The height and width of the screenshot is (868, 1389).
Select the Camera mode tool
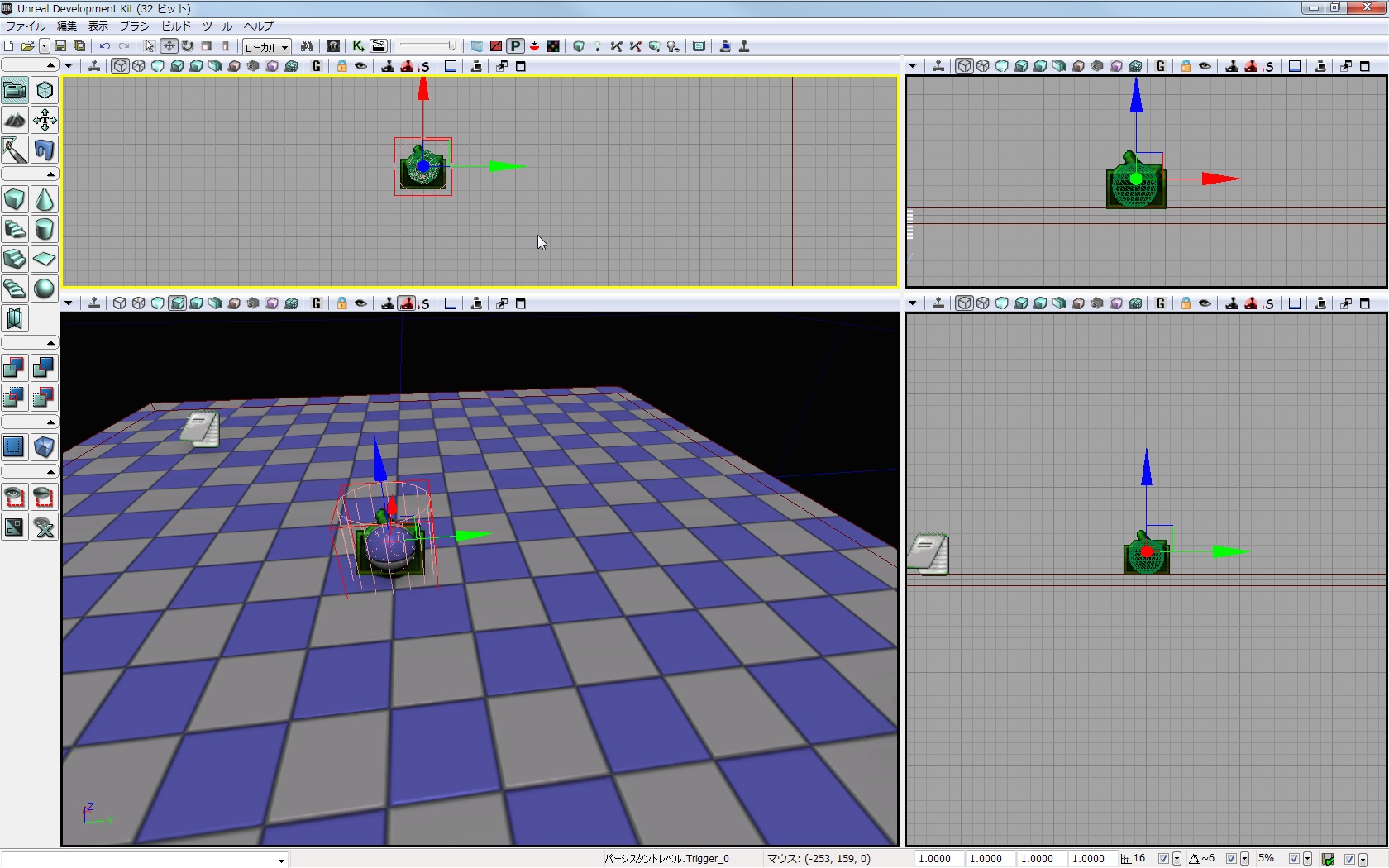pyautogui.click(x=15, y=90)
